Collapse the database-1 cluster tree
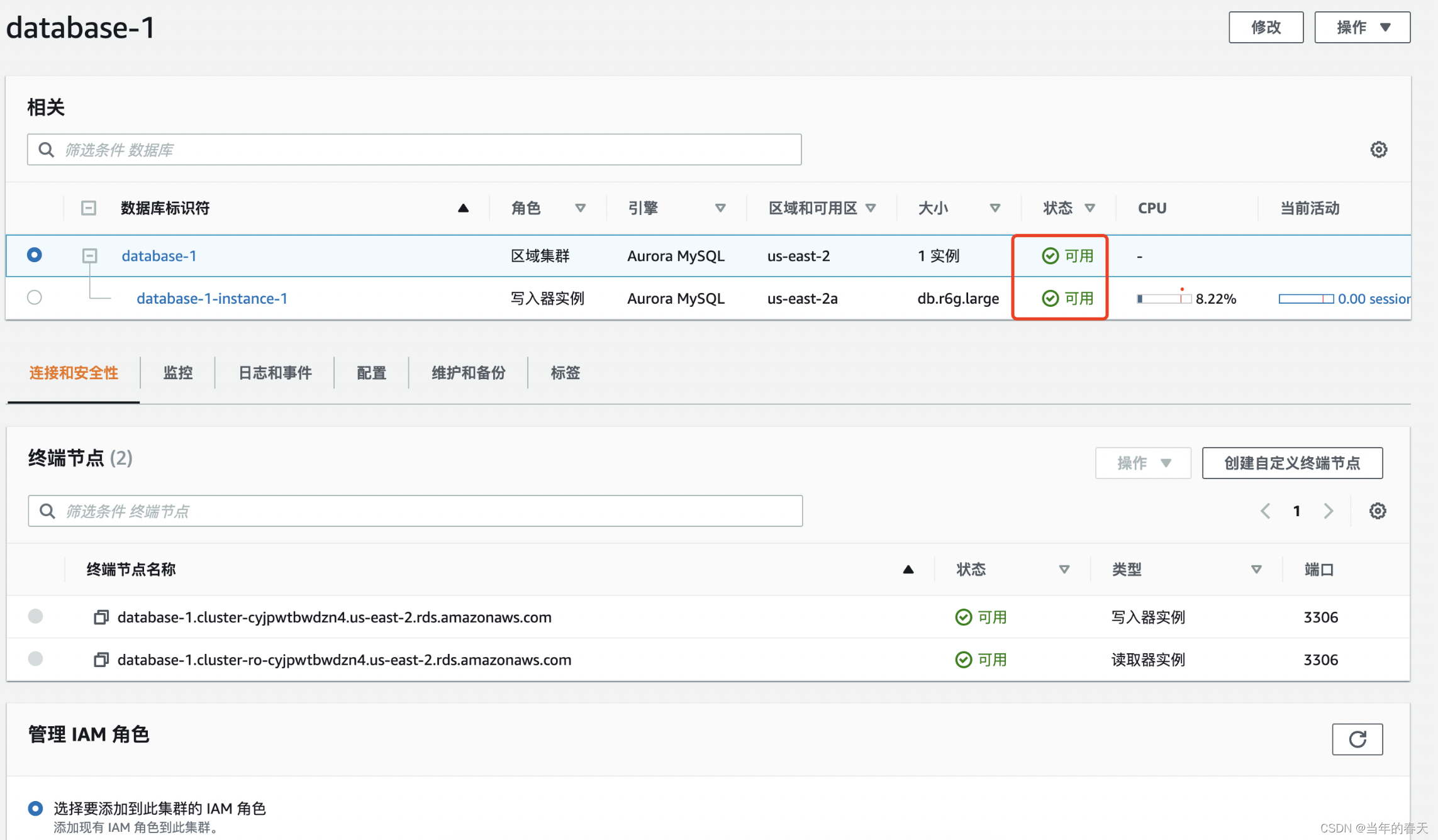 [x=90, y=255]
